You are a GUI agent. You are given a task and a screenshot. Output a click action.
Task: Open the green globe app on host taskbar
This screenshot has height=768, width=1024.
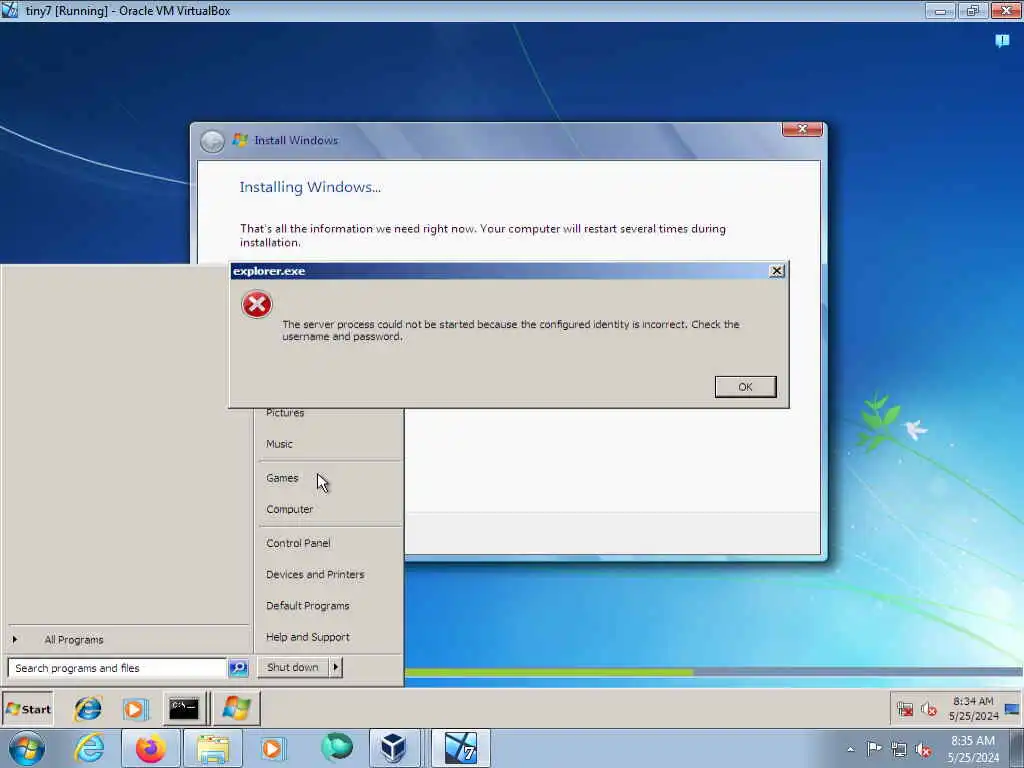[x=336, y=748]
